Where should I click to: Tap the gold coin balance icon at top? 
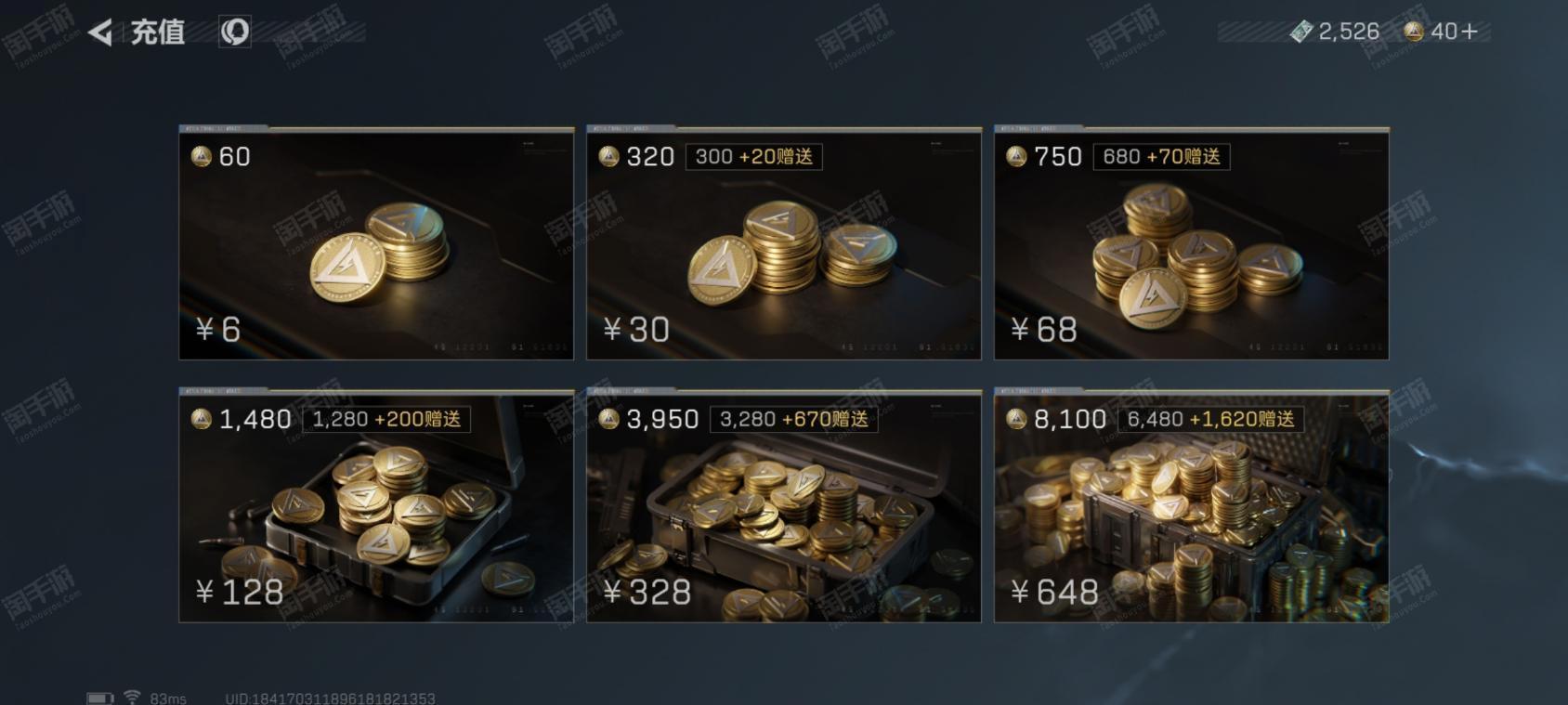(1414, 33)
